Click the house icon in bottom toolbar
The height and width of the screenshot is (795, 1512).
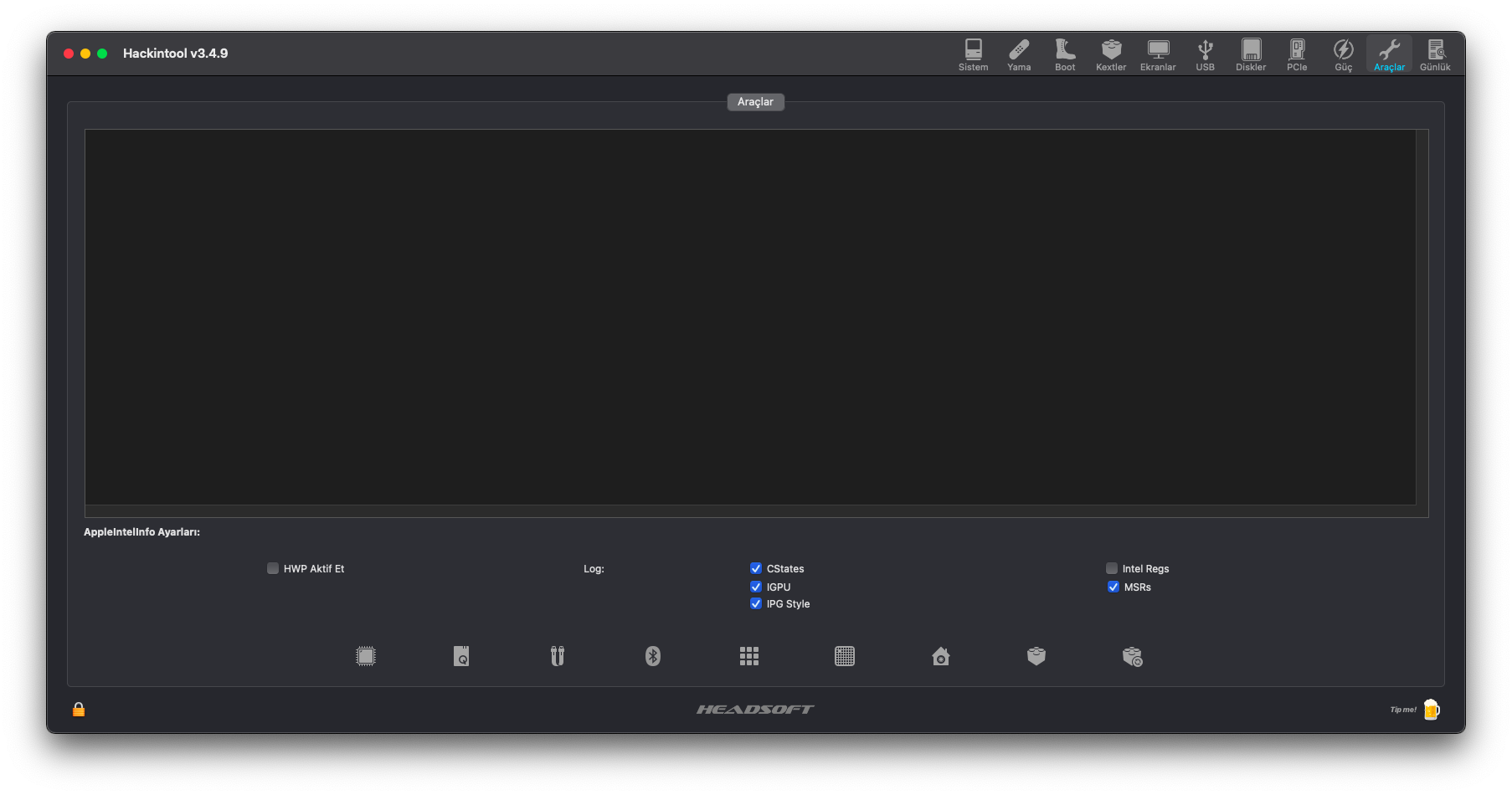point(941,656)
